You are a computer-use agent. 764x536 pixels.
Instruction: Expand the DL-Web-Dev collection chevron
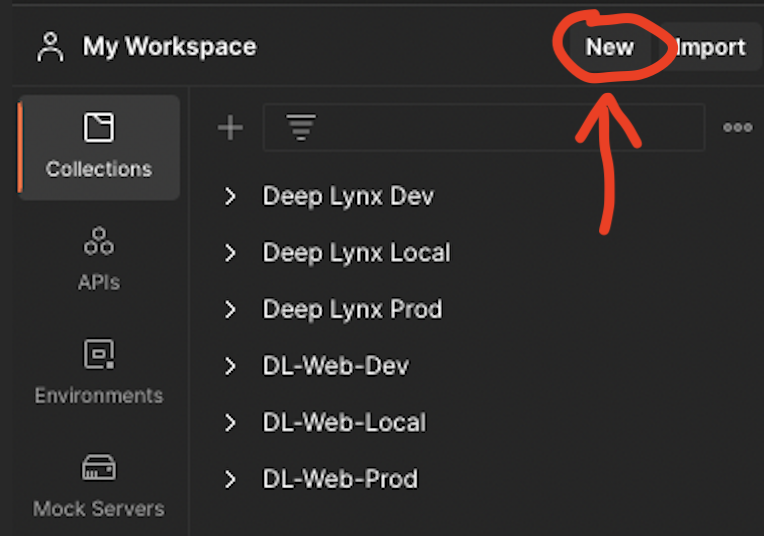click(x=230, y=366)
